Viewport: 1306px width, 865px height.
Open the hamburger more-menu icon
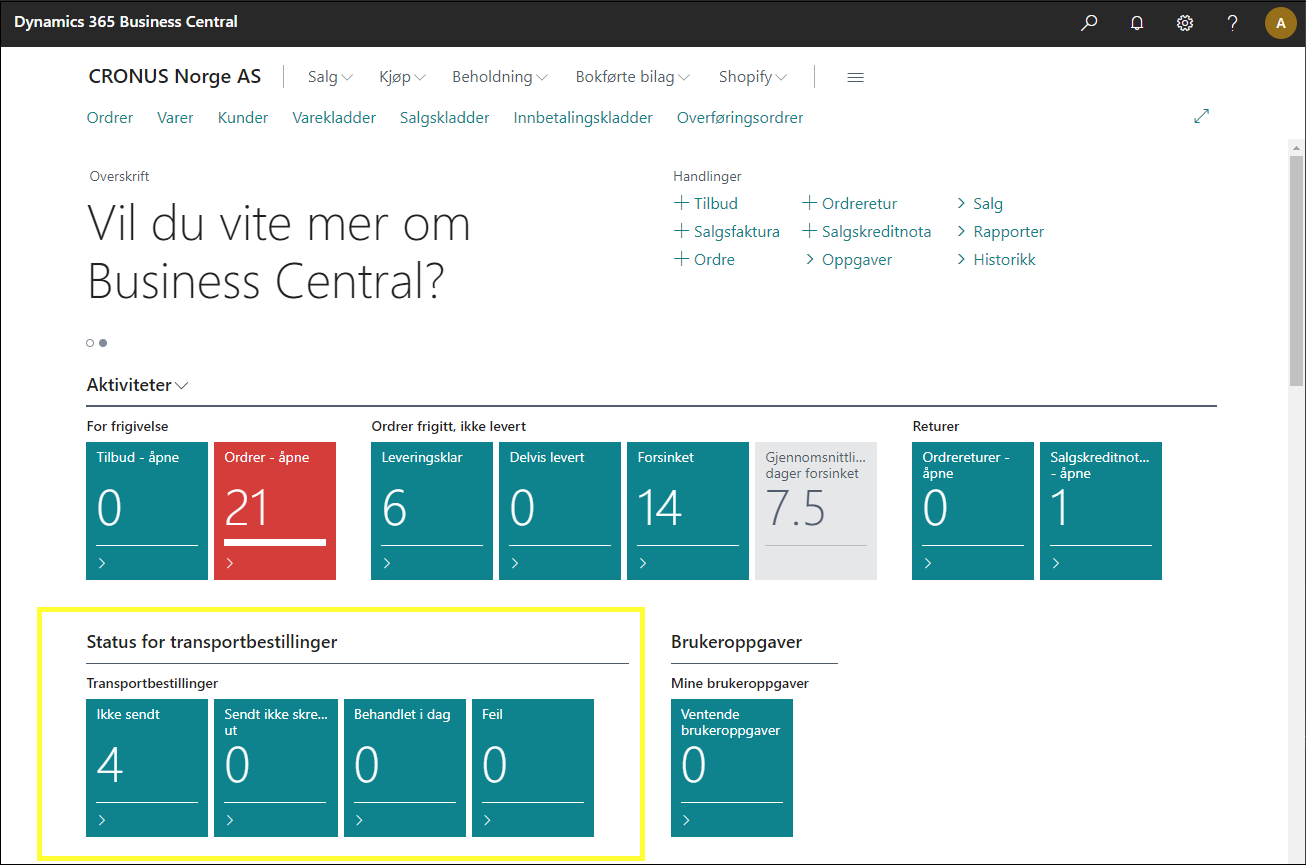point(855,77)
